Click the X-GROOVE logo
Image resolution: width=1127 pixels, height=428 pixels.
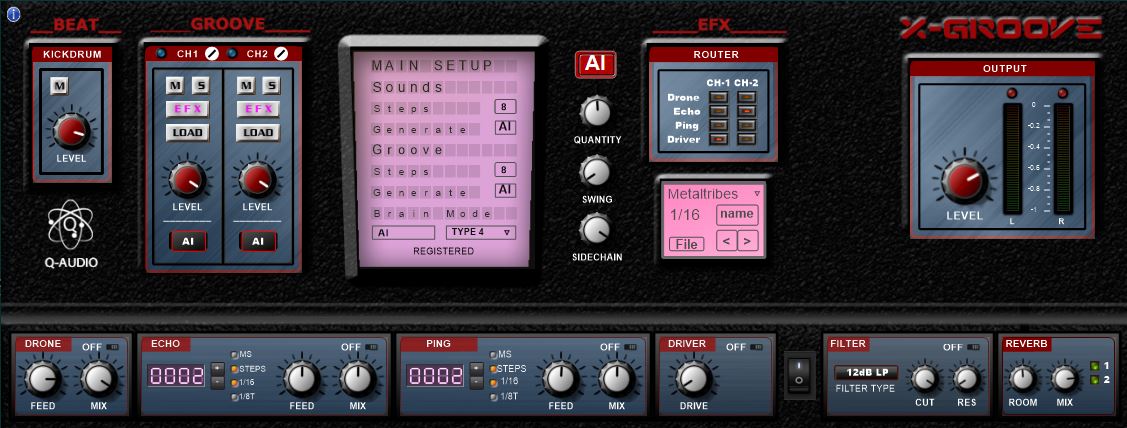pyautogui.click(x=1000, y=29)
